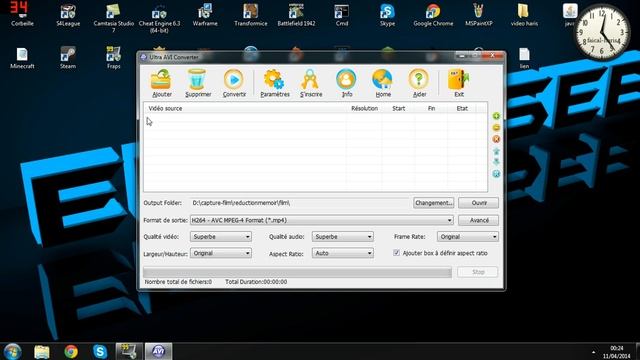Click analog clock desktop gadget

pos(602,32)
